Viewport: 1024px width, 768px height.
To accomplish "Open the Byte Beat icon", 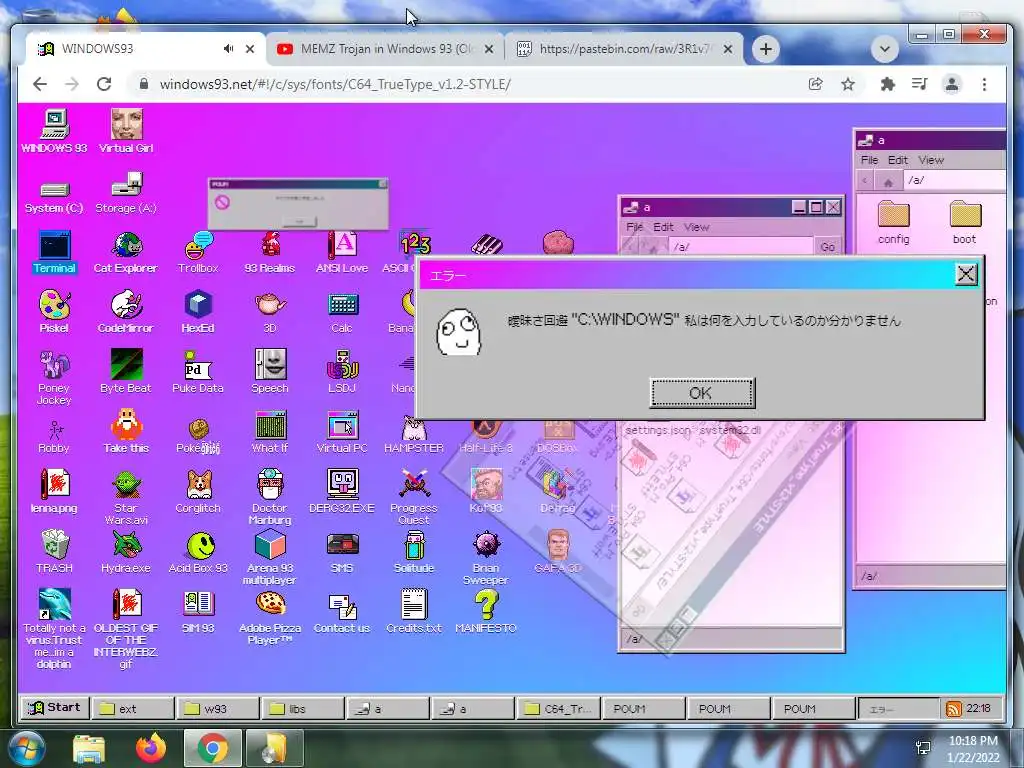I will coord(126,371).
